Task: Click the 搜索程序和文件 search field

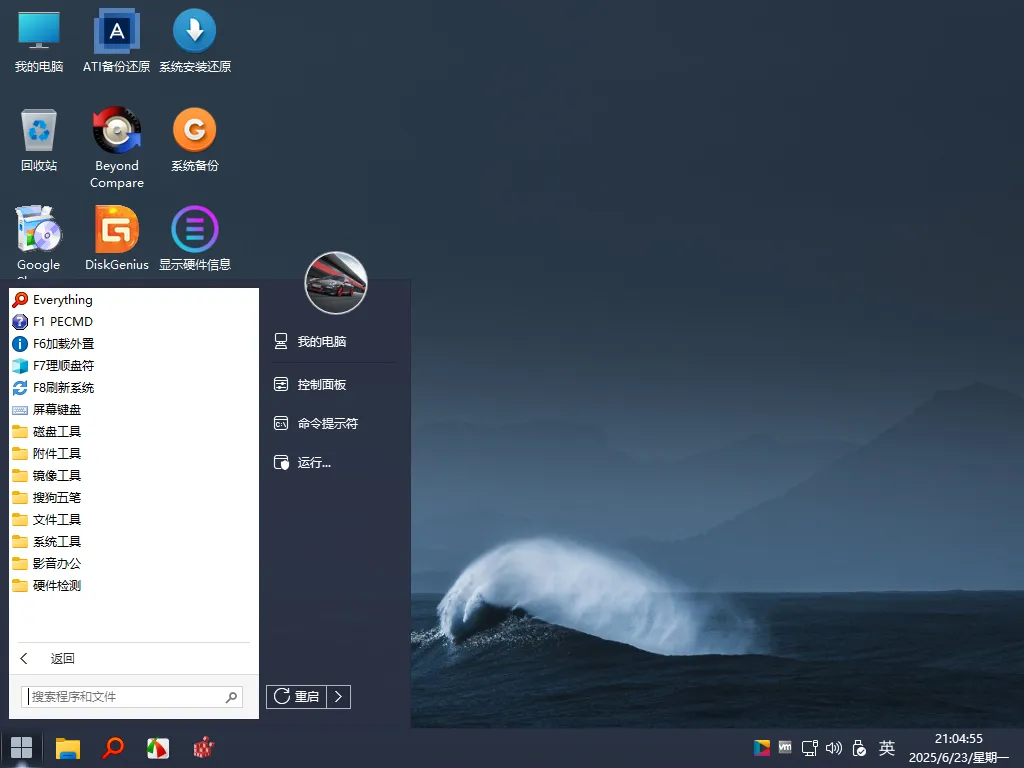Action: [x=125, y=697]
